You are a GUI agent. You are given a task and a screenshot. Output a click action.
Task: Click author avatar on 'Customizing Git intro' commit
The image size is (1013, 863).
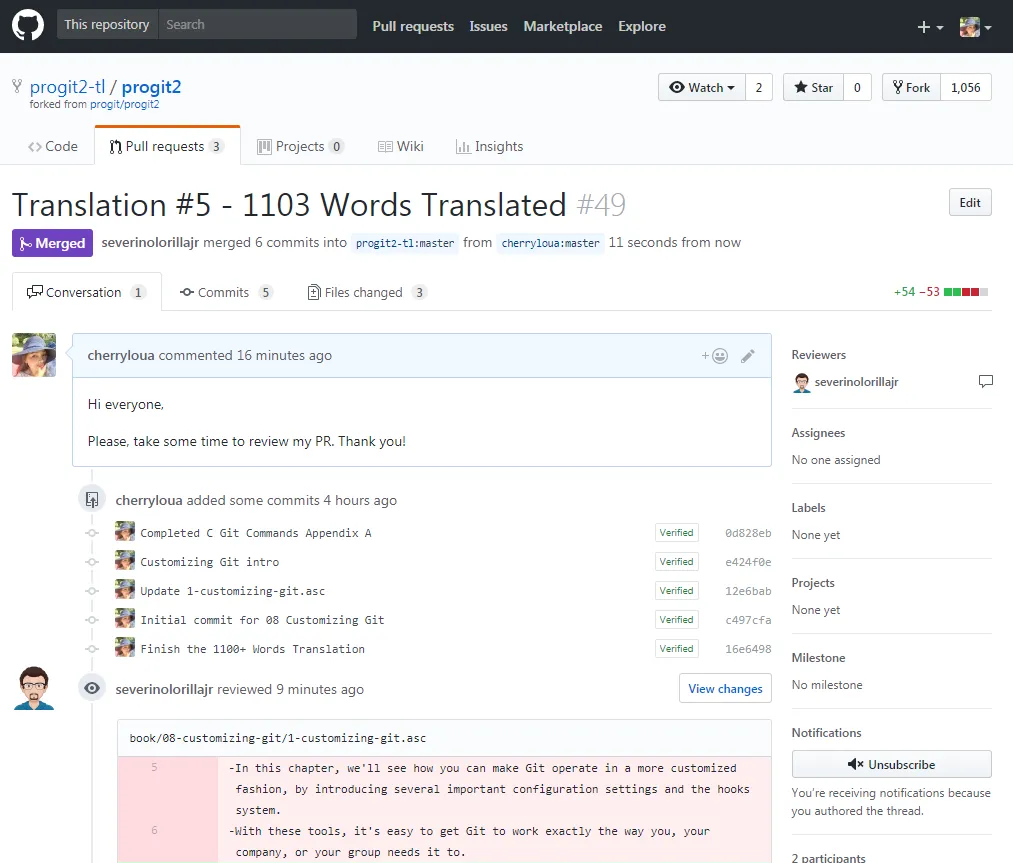(x=125, y=560)
